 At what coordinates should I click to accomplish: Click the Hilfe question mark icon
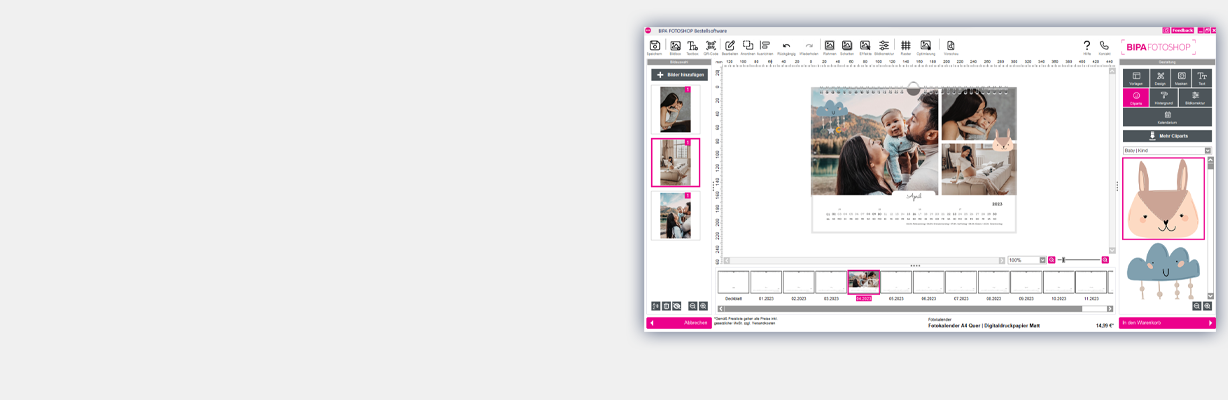(x=1087, y=46)
